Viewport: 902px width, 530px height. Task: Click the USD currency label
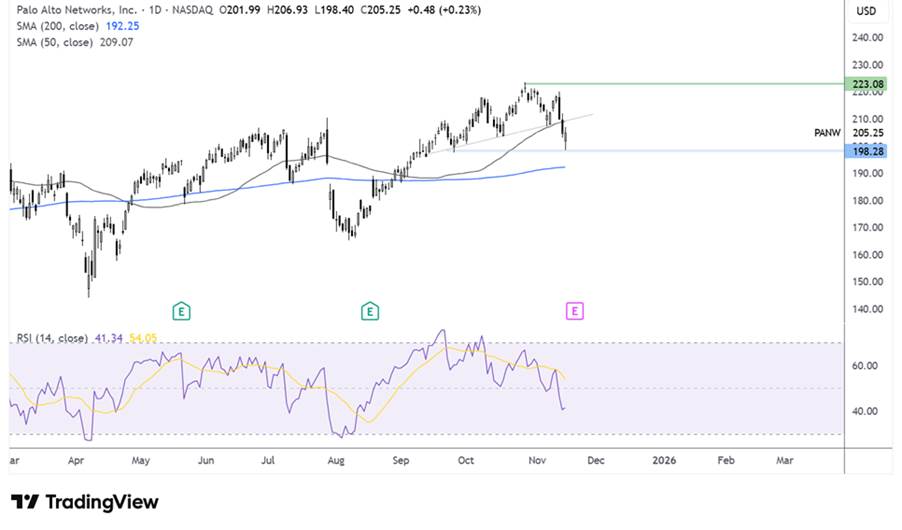866,11
